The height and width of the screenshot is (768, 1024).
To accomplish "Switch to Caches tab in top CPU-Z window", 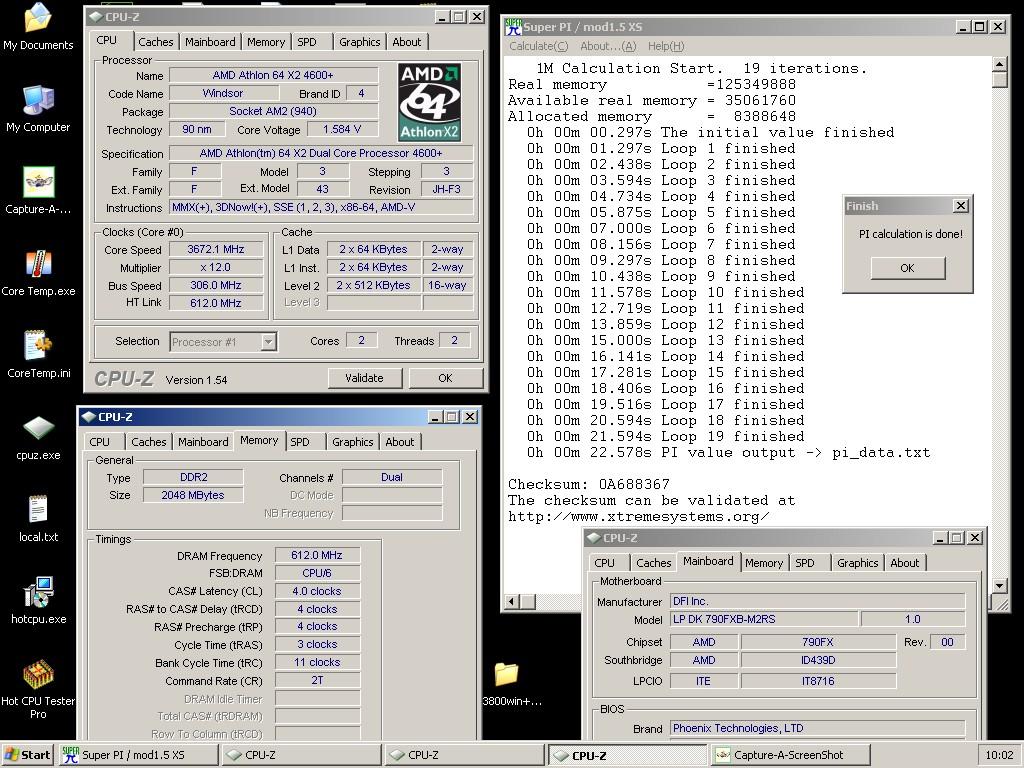I will click(155, 42).
